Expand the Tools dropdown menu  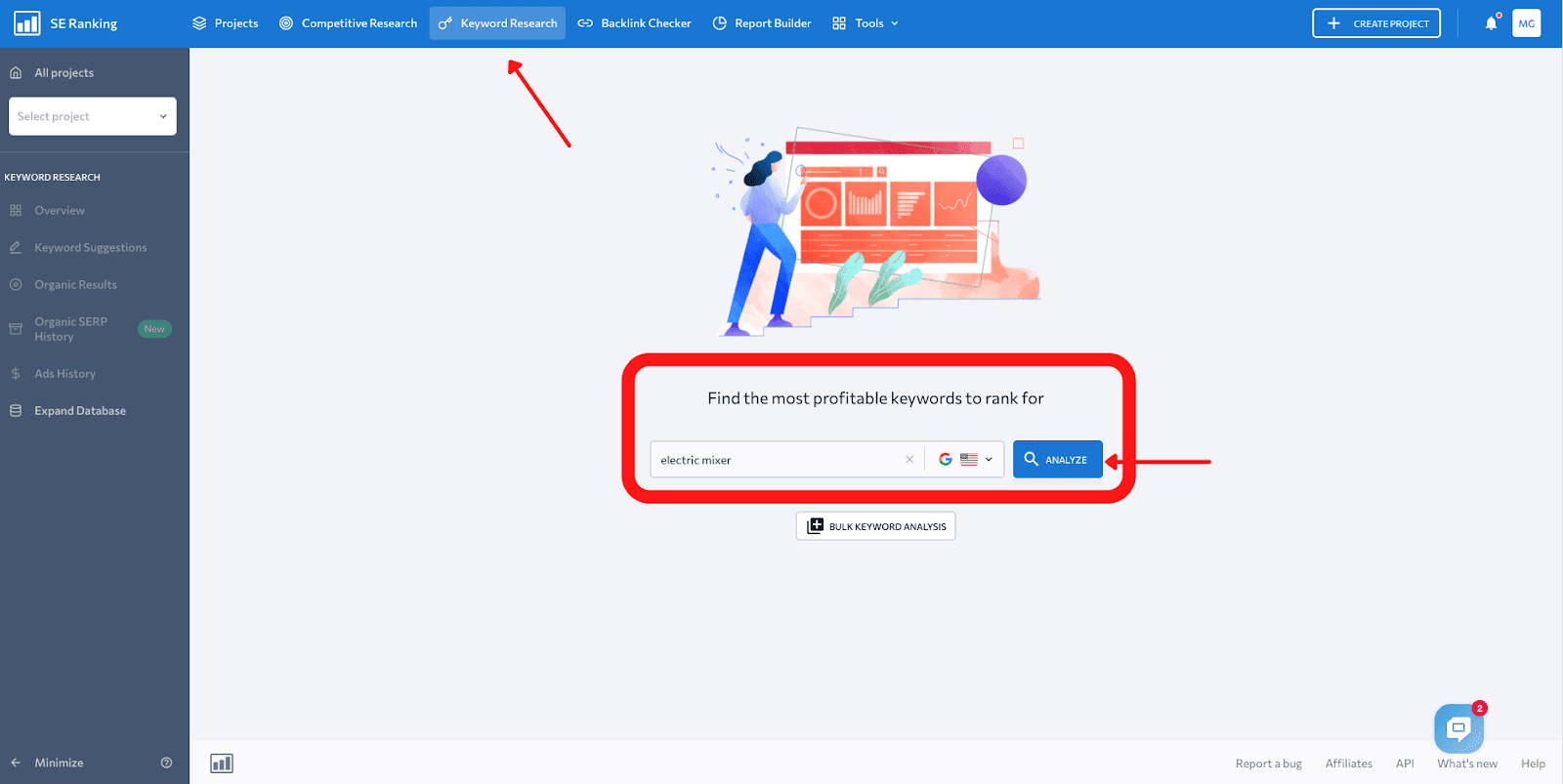[x=866, y=23]
